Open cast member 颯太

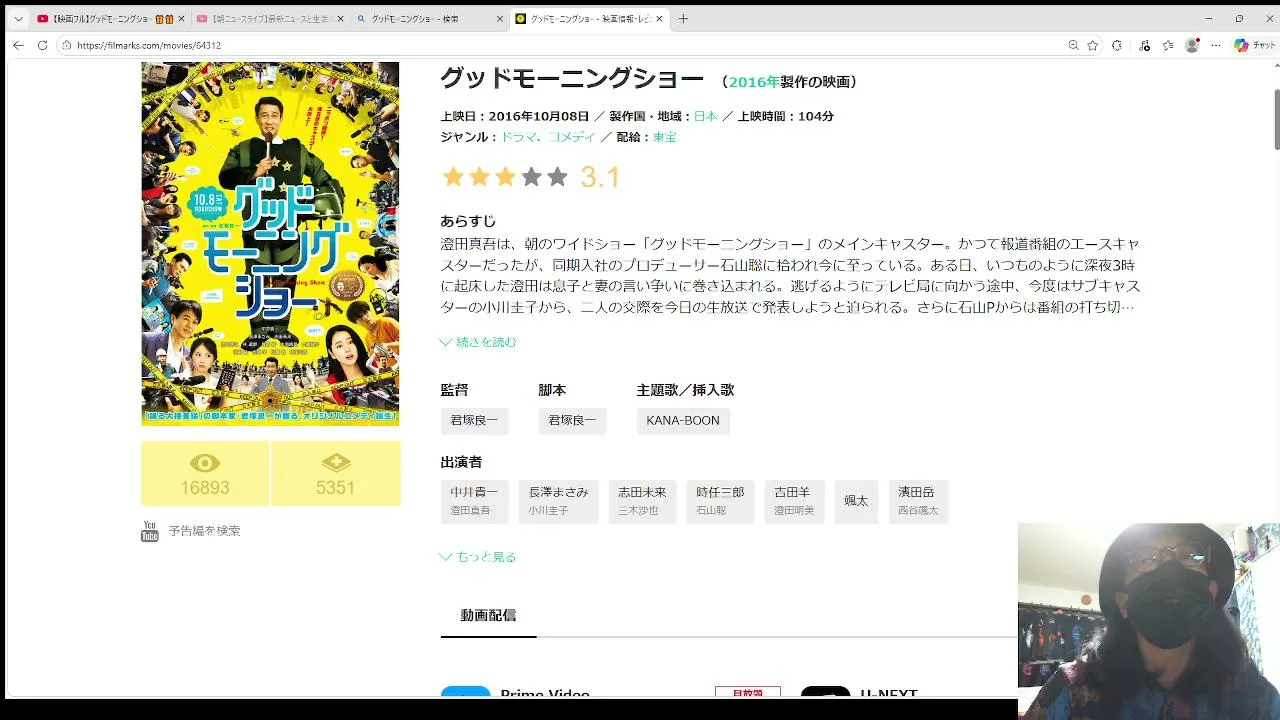coord(856,501)
